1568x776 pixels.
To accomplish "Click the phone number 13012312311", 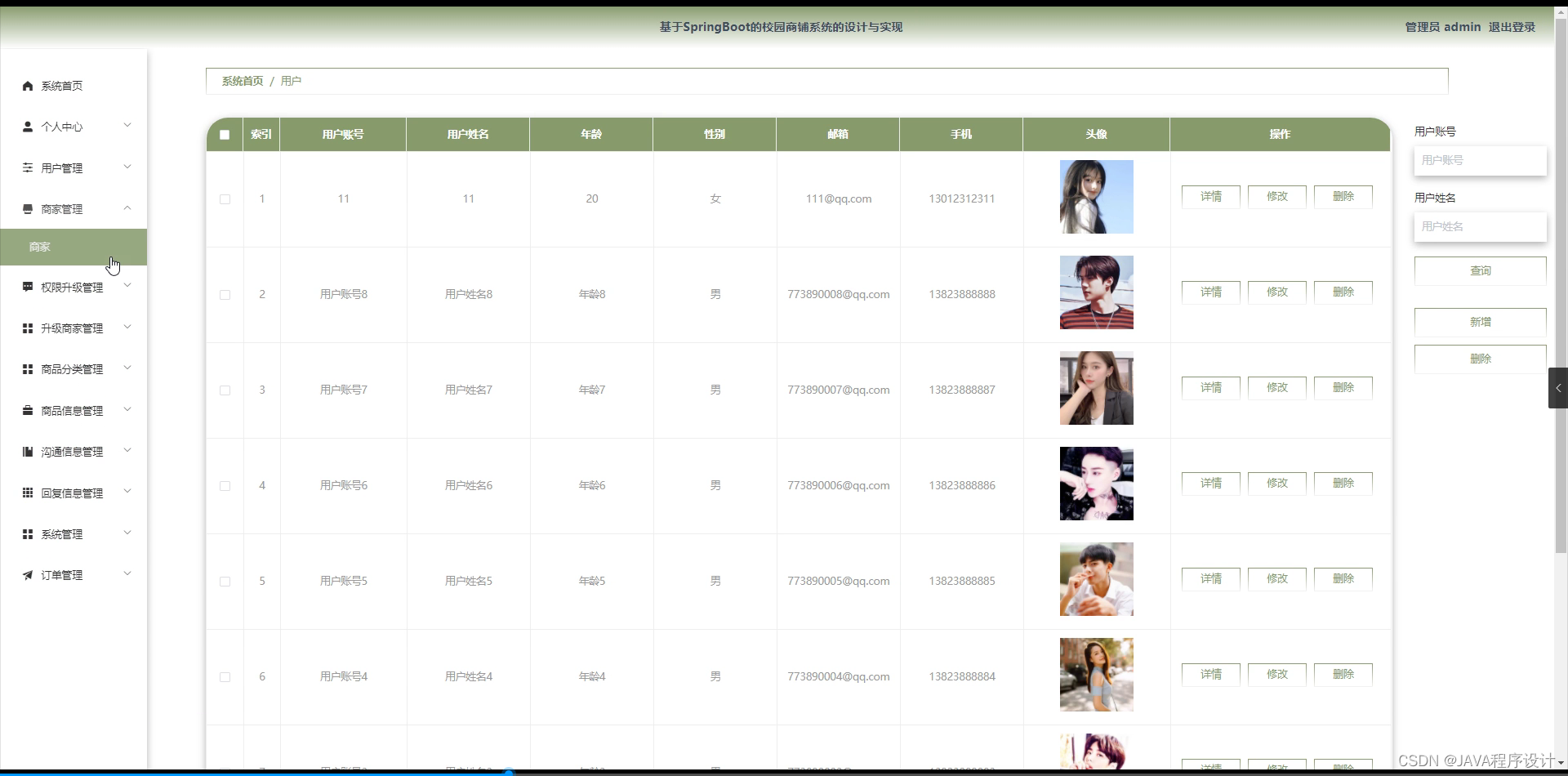I will click(962, 199).
